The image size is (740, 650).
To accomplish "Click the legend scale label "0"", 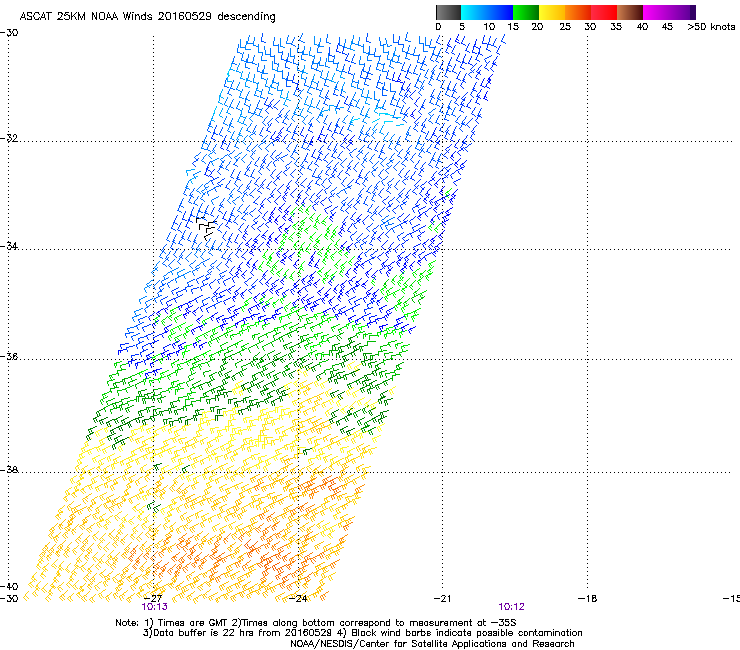I will 438,27.
